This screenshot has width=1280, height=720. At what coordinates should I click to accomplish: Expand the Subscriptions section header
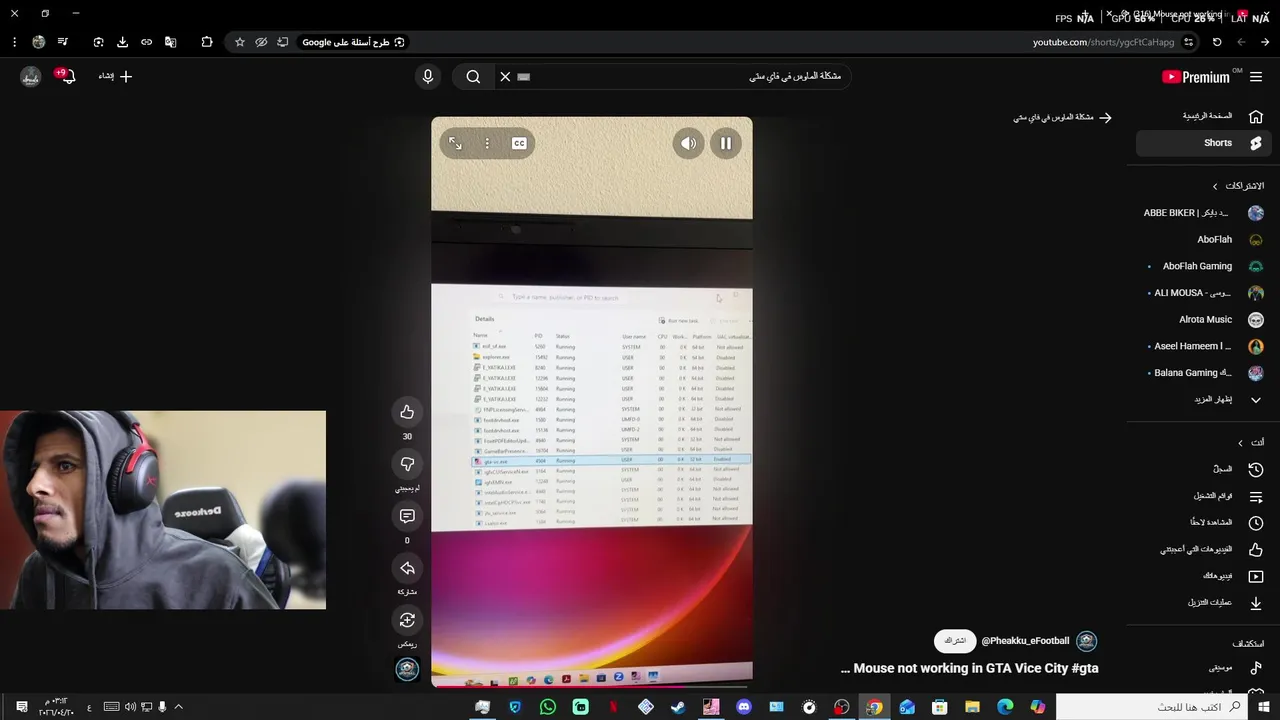[1238, 186]
